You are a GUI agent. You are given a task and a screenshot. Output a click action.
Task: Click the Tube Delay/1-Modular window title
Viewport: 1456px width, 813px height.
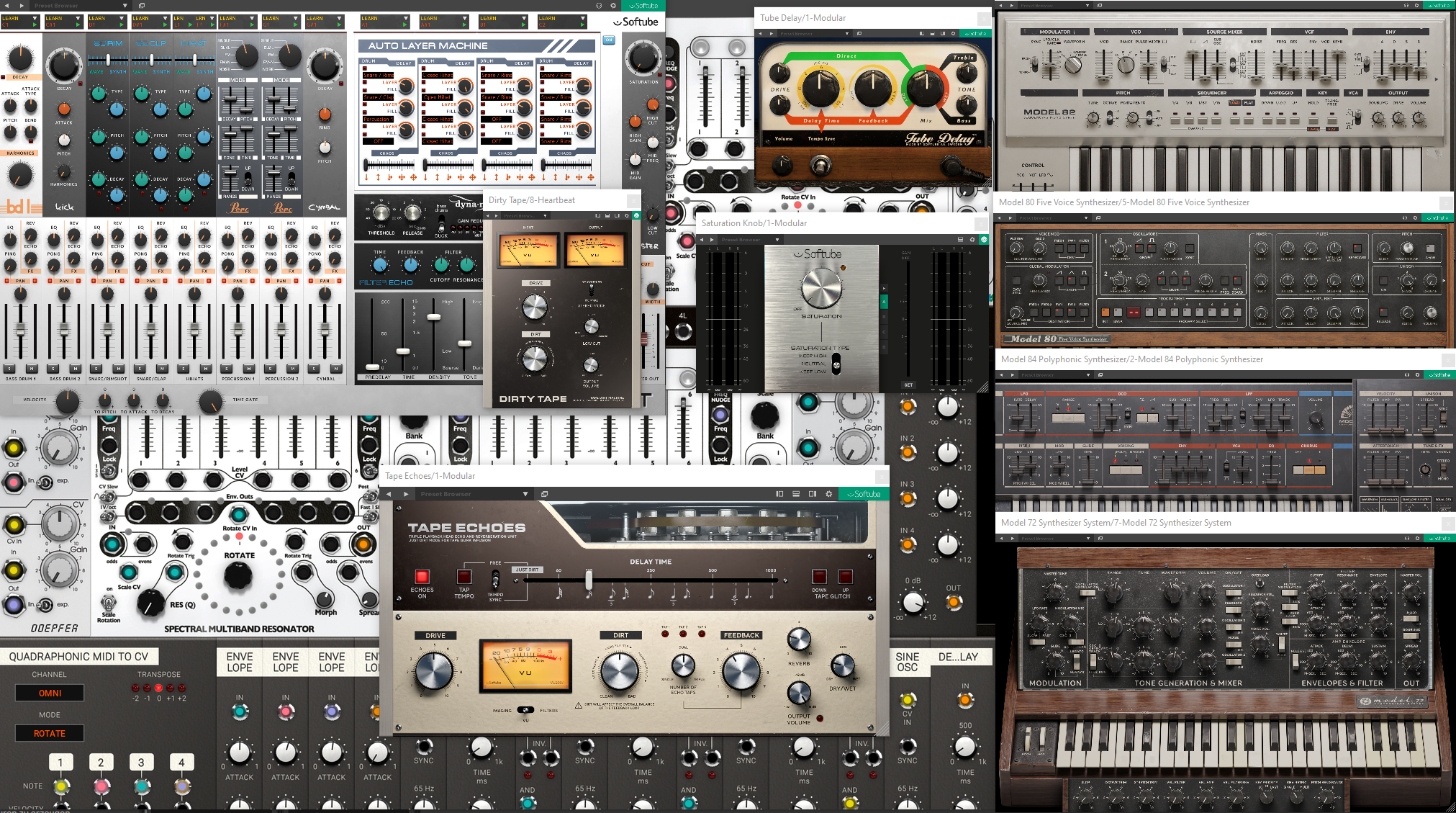click(x=802, y=18)
